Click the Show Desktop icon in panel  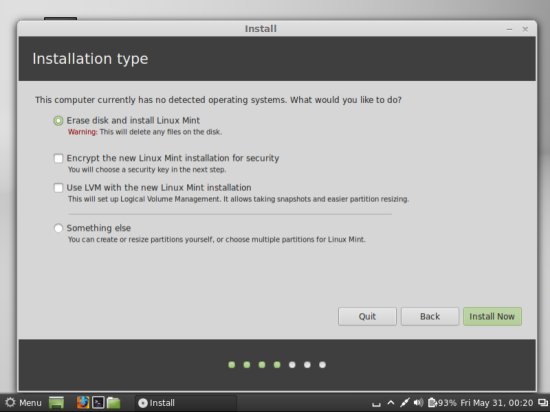pos(56,403)
